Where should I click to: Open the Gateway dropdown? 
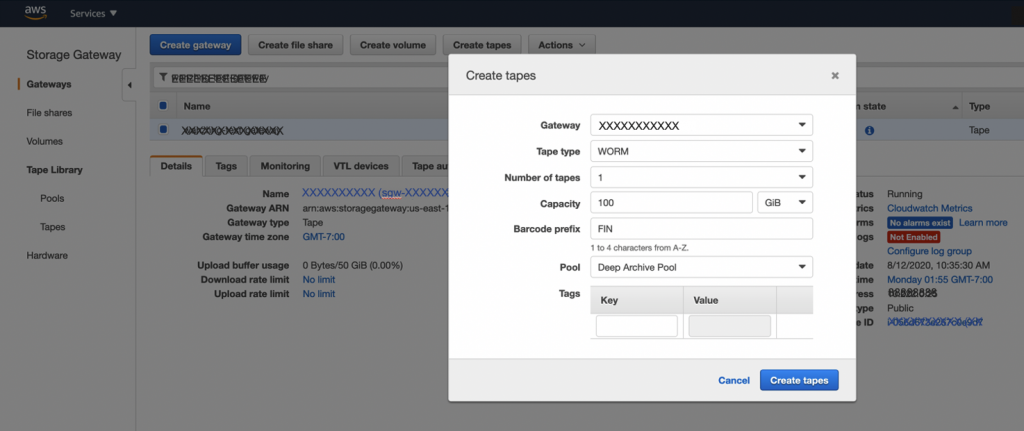tap(701, 125)
